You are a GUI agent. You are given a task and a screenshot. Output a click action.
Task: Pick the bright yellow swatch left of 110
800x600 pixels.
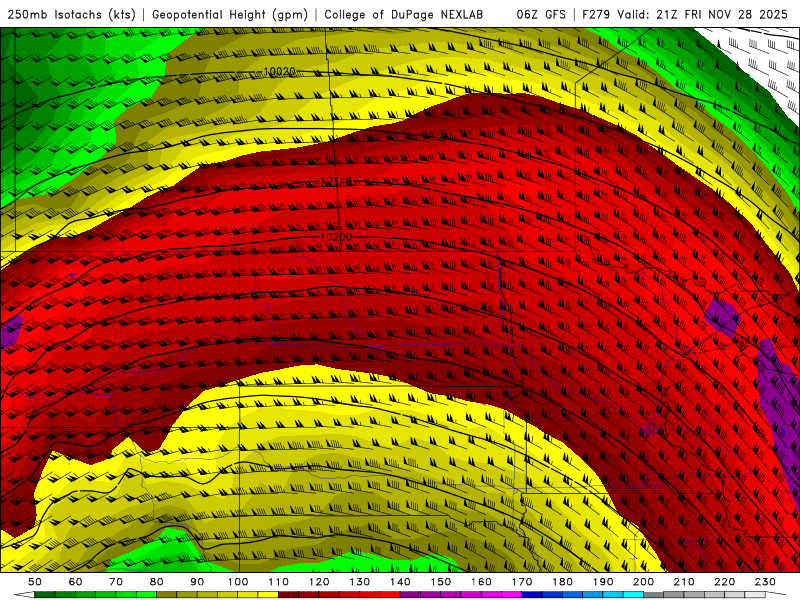pyautogui.click(x=268, y=595)
